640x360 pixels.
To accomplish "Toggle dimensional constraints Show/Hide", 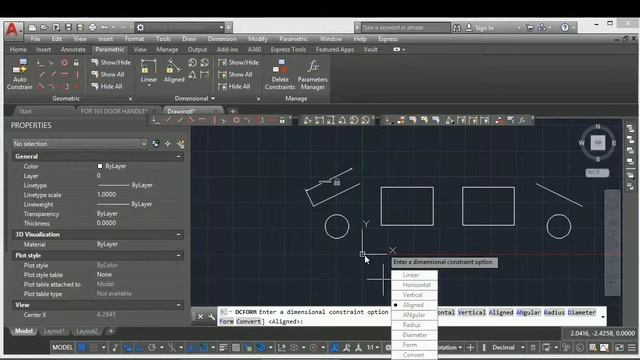I will click(x=239, y=62).
